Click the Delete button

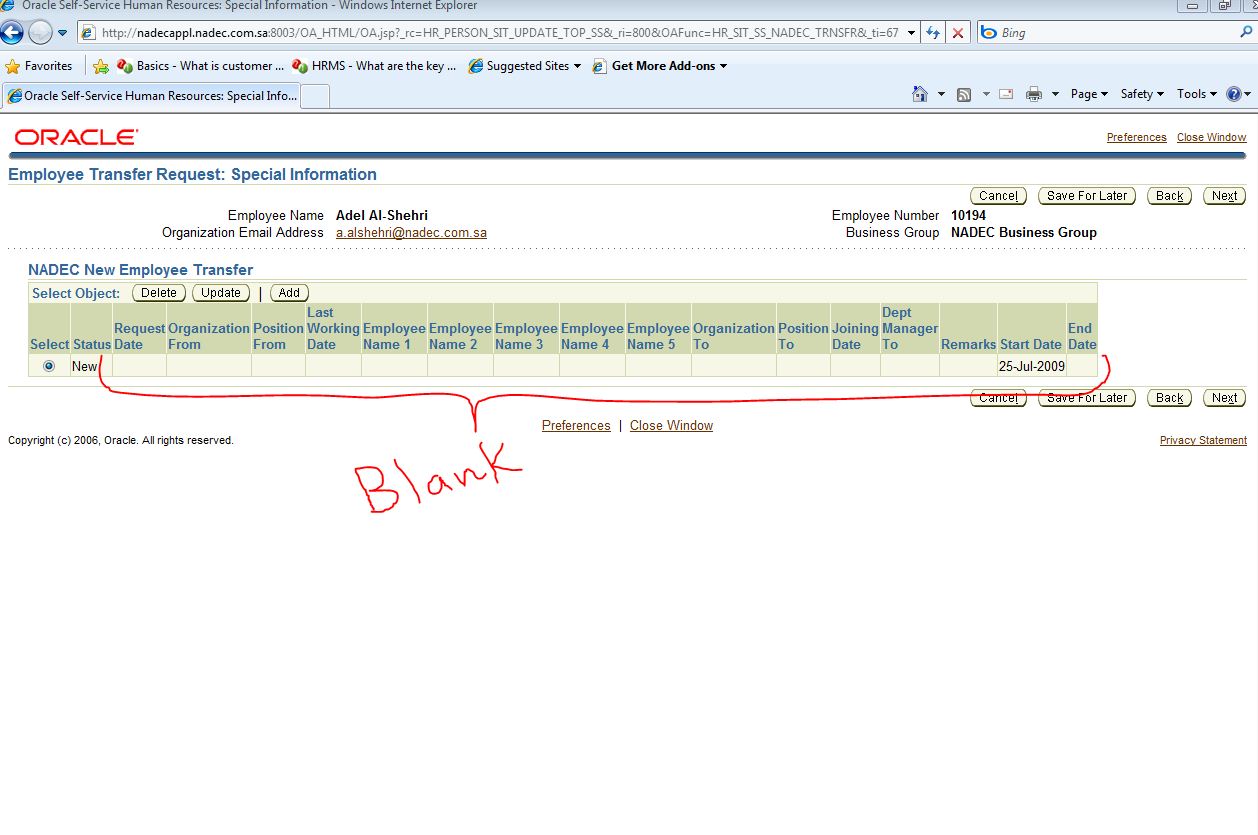coord(159,293)
